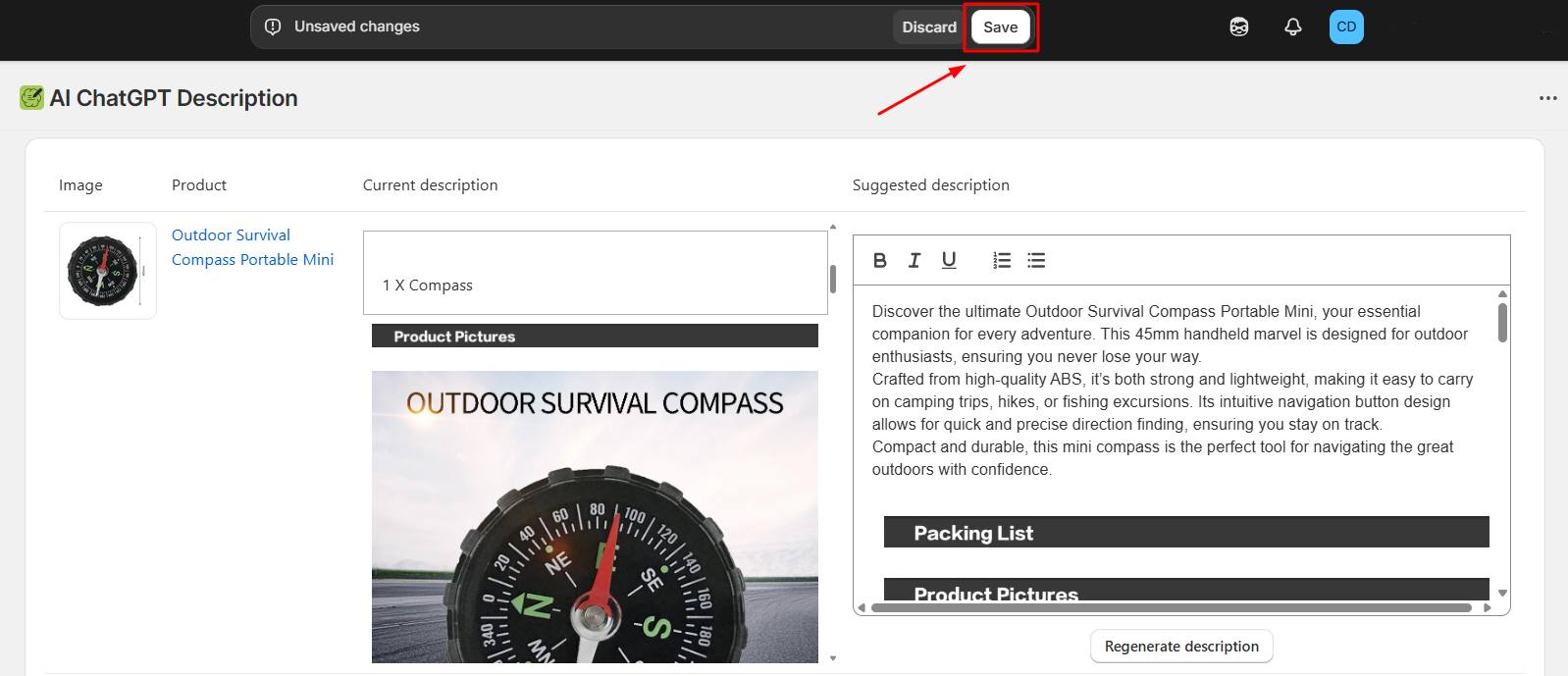Image resolution: width=1568 pixels, height=676 pixels.
Task: Click the suggested description scroll-up arrow
Action: coord(1502,293)
